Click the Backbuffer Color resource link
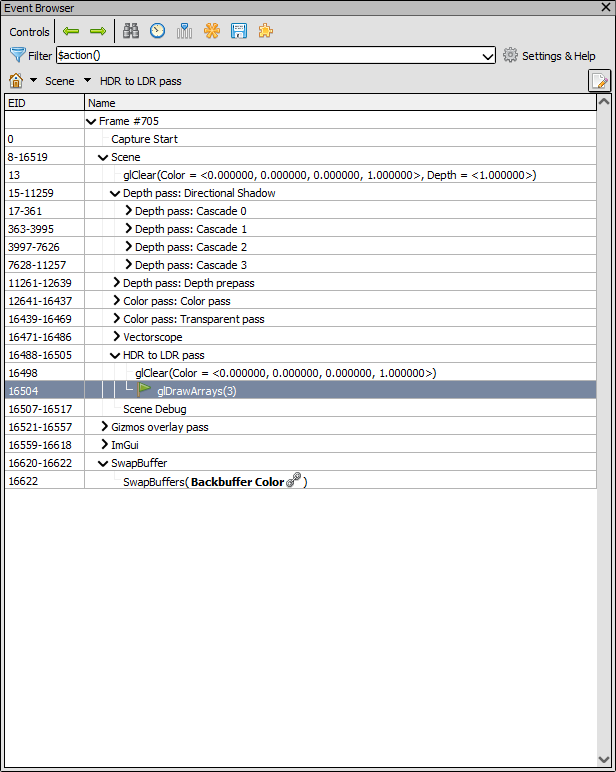The height and width of the screenshot is (772, 616). click(238, 482)
